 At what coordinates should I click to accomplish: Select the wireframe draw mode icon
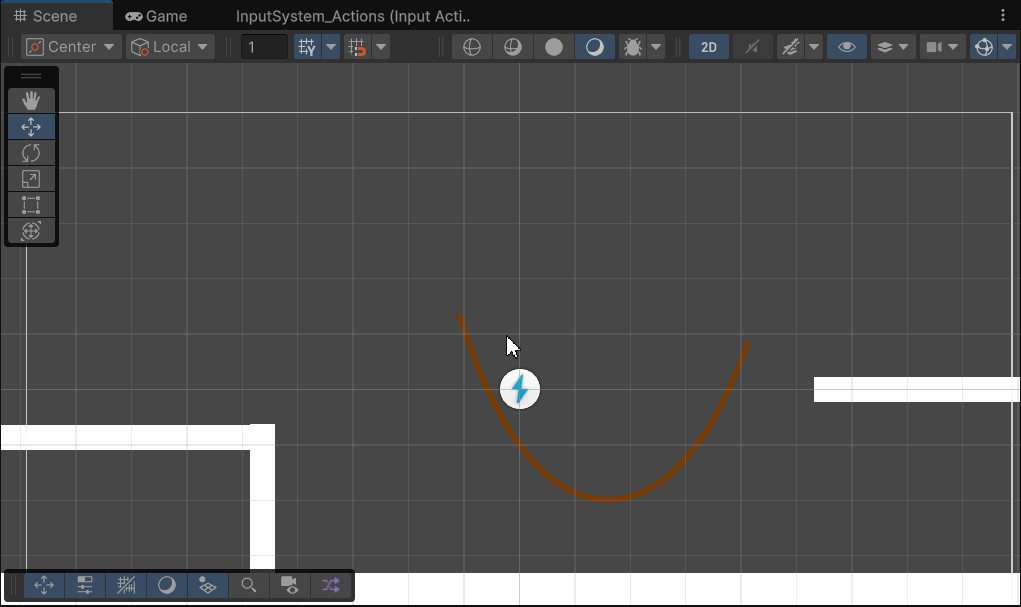[x=471, y=47]
